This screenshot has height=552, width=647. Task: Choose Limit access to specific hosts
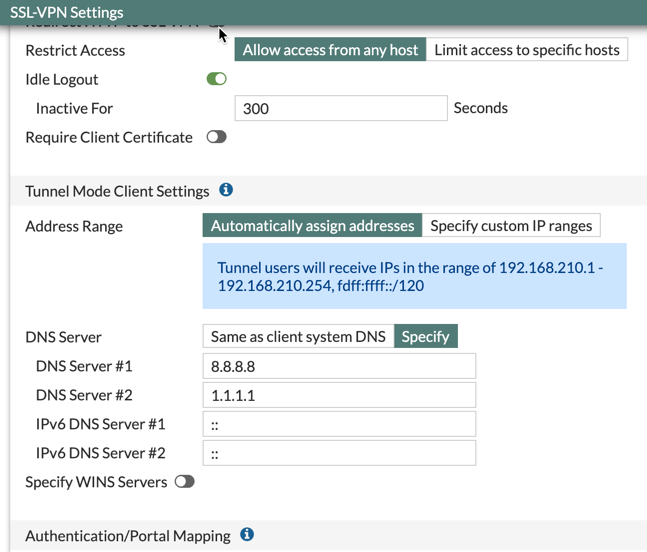click(527, 50)
